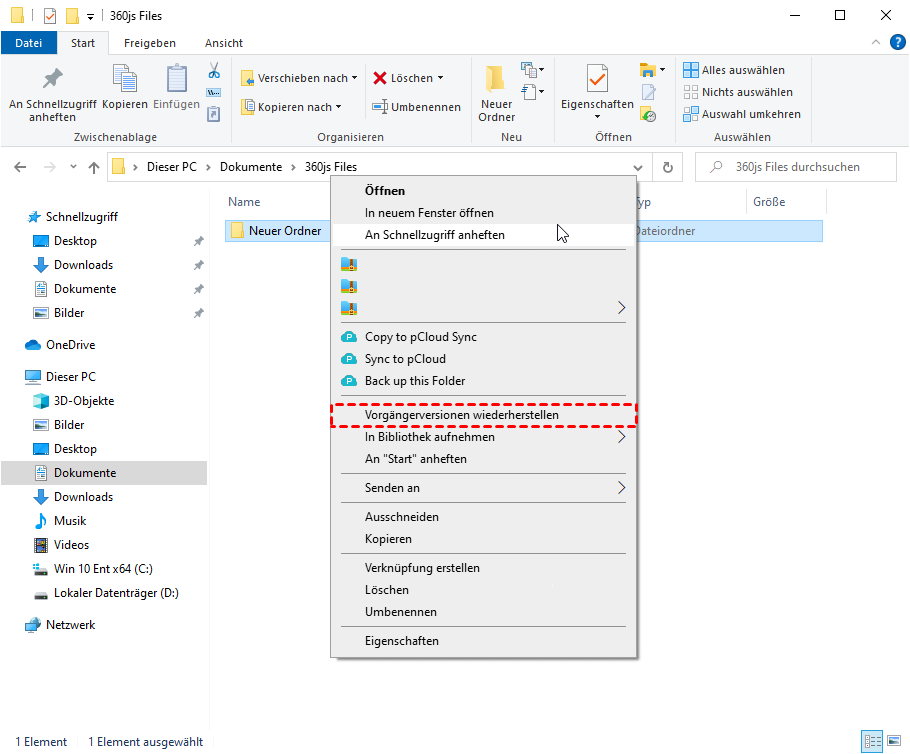Click the Kopieren ribbon icon

125,80
